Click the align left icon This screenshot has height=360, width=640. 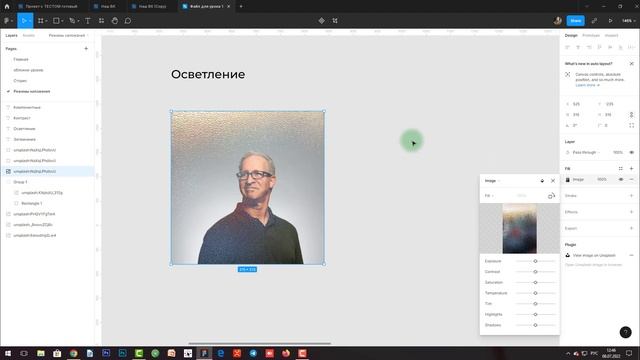pos(567,47)
